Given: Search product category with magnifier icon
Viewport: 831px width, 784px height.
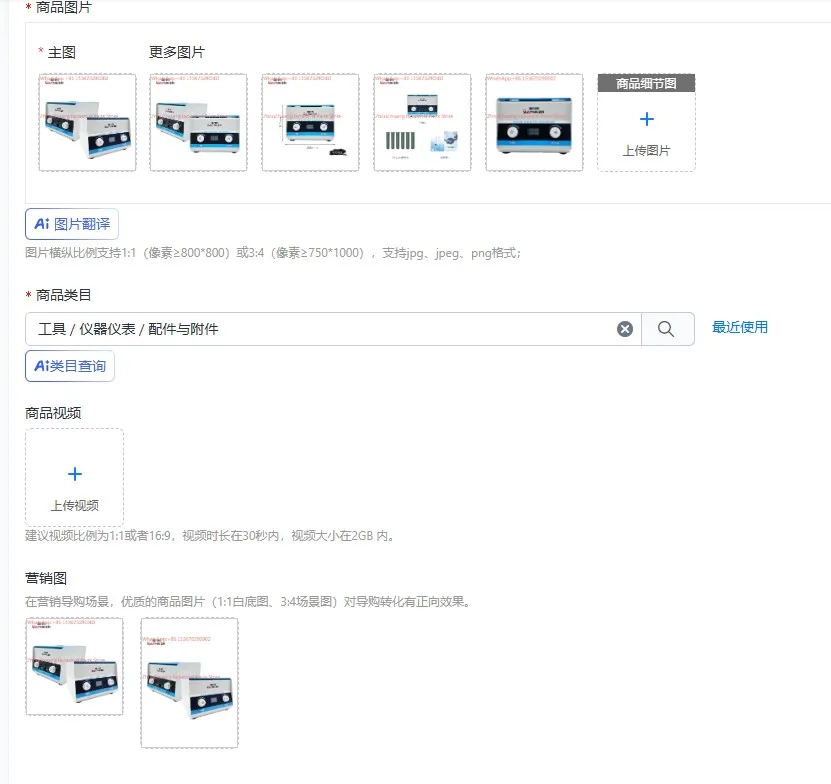Looking at the screenshot, I should tap(666, 329).
